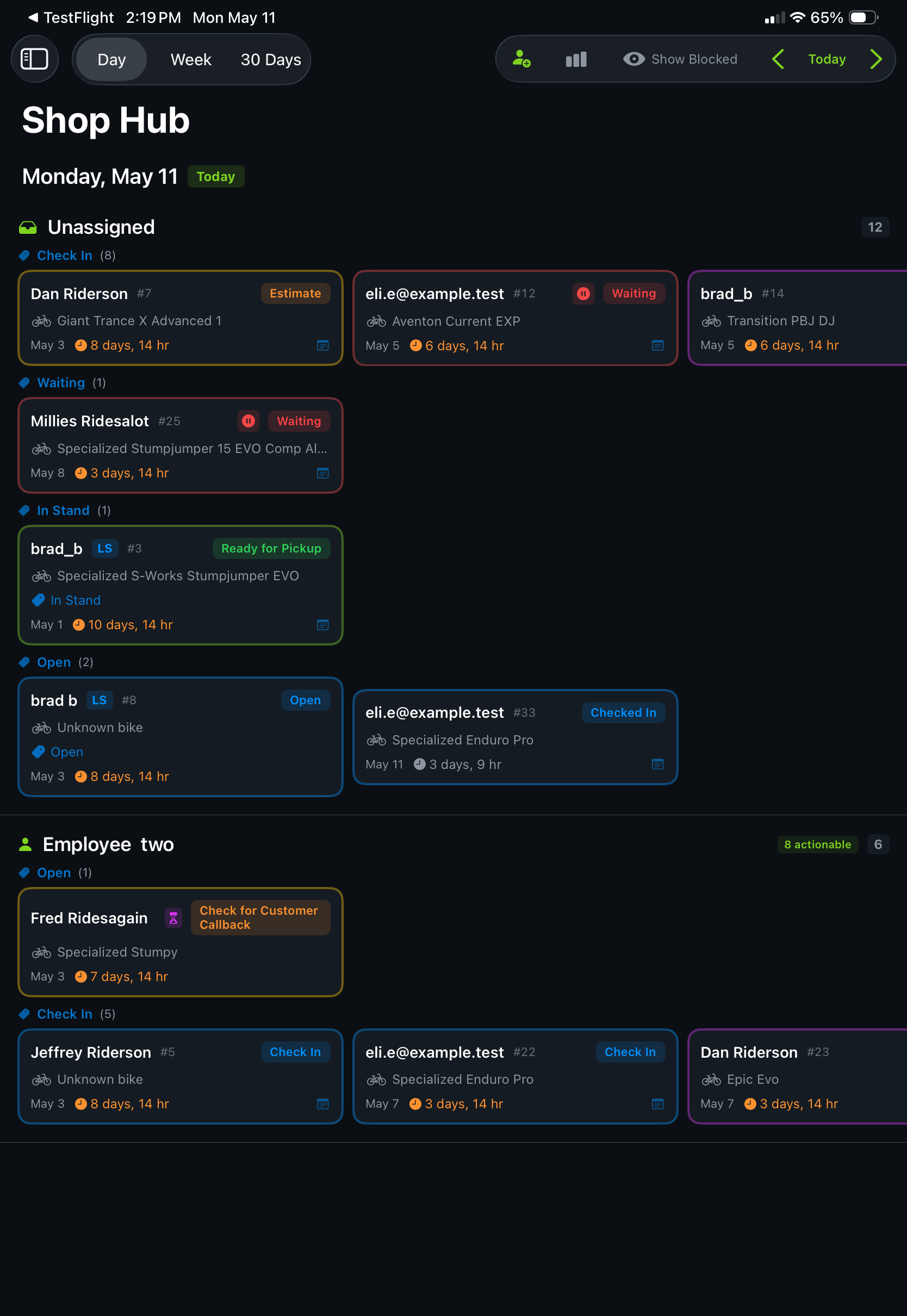Click the Shop Hub title
907x1316 pixels.
tap(106, 121)
